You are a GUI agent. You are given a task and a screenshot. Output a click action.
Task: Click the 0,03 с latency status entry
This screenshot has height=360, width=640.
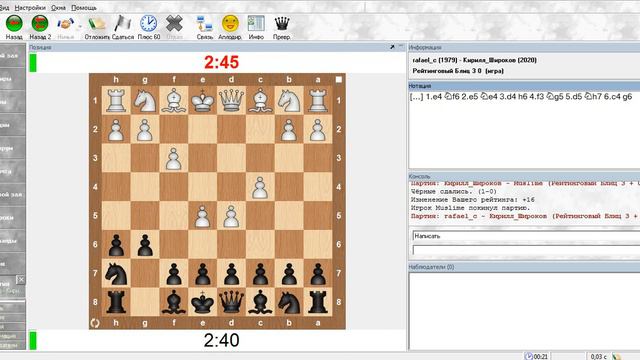[598, 357]
